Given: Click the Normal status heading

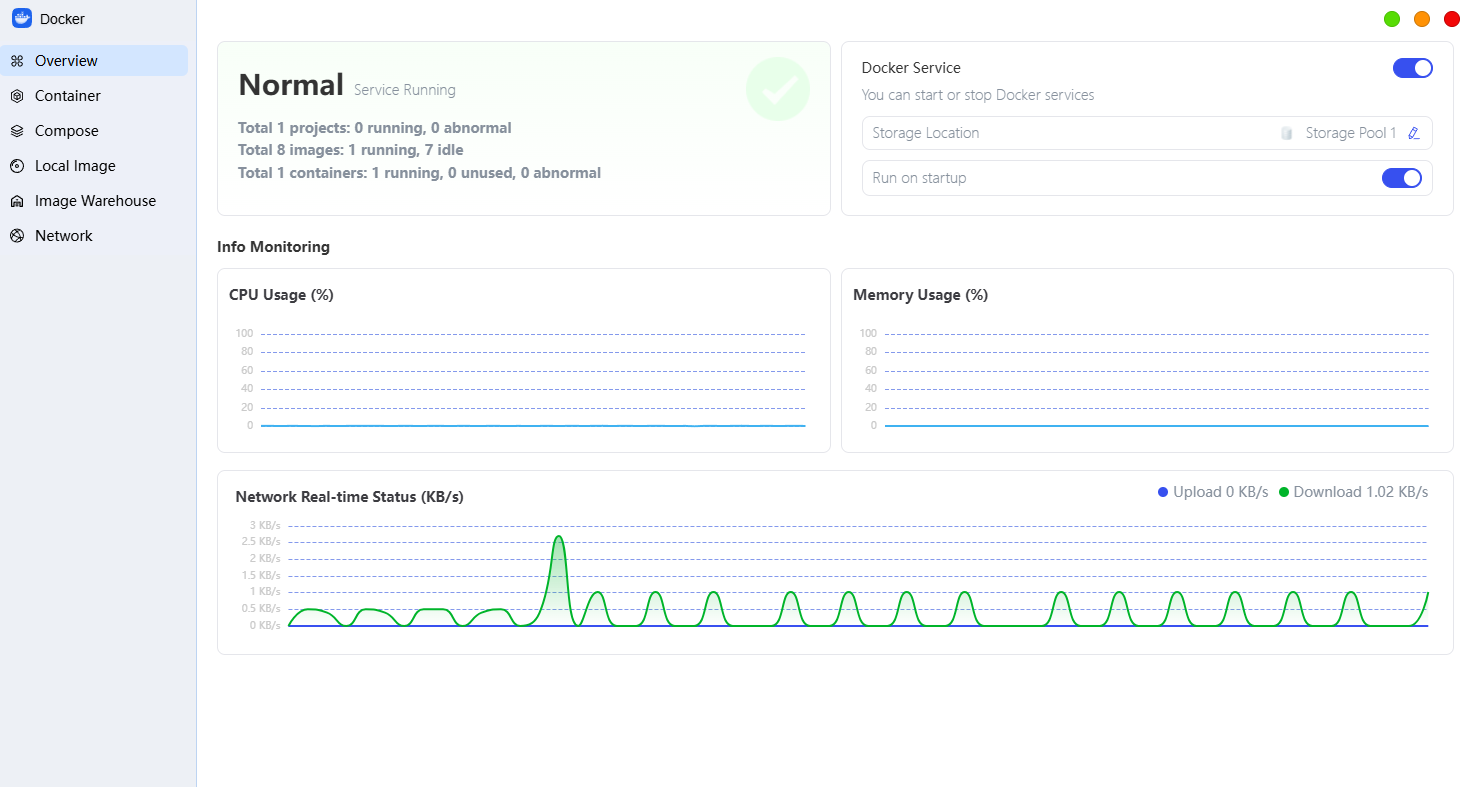Looking at the screenshot, I should [x=291, y=85].
